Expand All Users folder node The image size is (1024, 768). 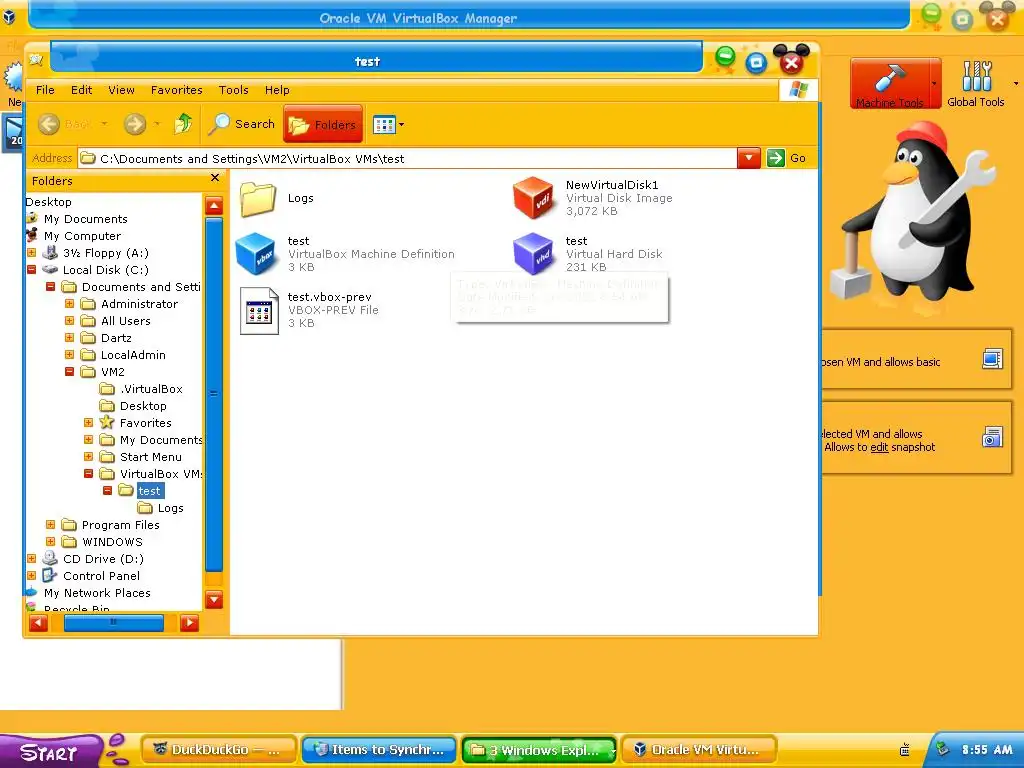pyautogui.click(x=69, y=321)
